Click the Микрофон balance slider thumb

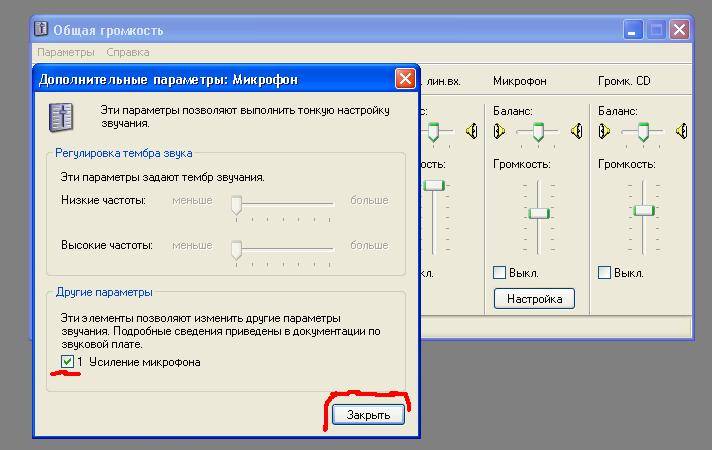pyautogui.click(x=539, y=132)
